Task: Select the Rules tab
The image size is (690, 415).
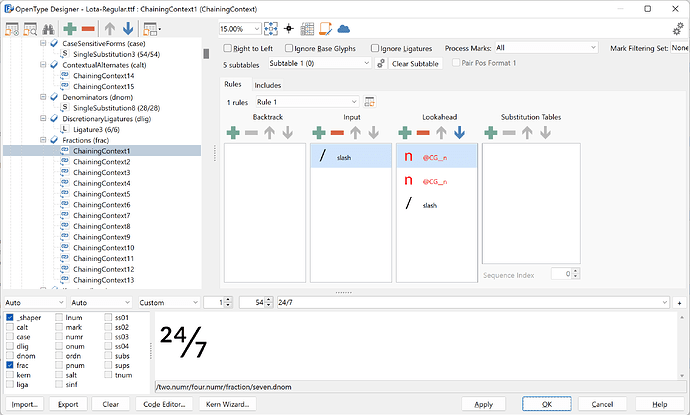Action: [x=233, y=86]
